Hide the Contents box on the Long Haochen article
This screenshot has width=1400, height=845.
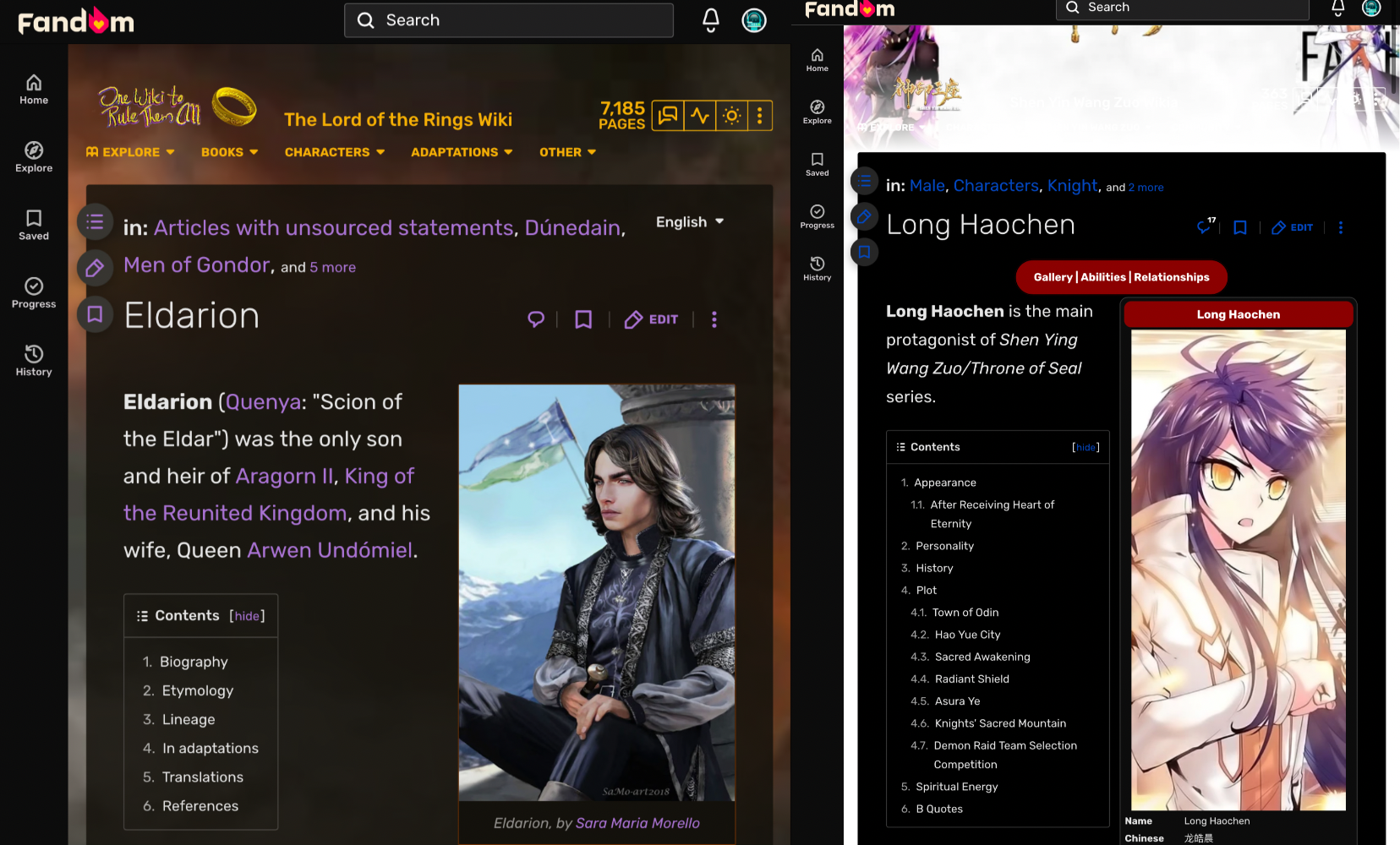point(1086,447)
